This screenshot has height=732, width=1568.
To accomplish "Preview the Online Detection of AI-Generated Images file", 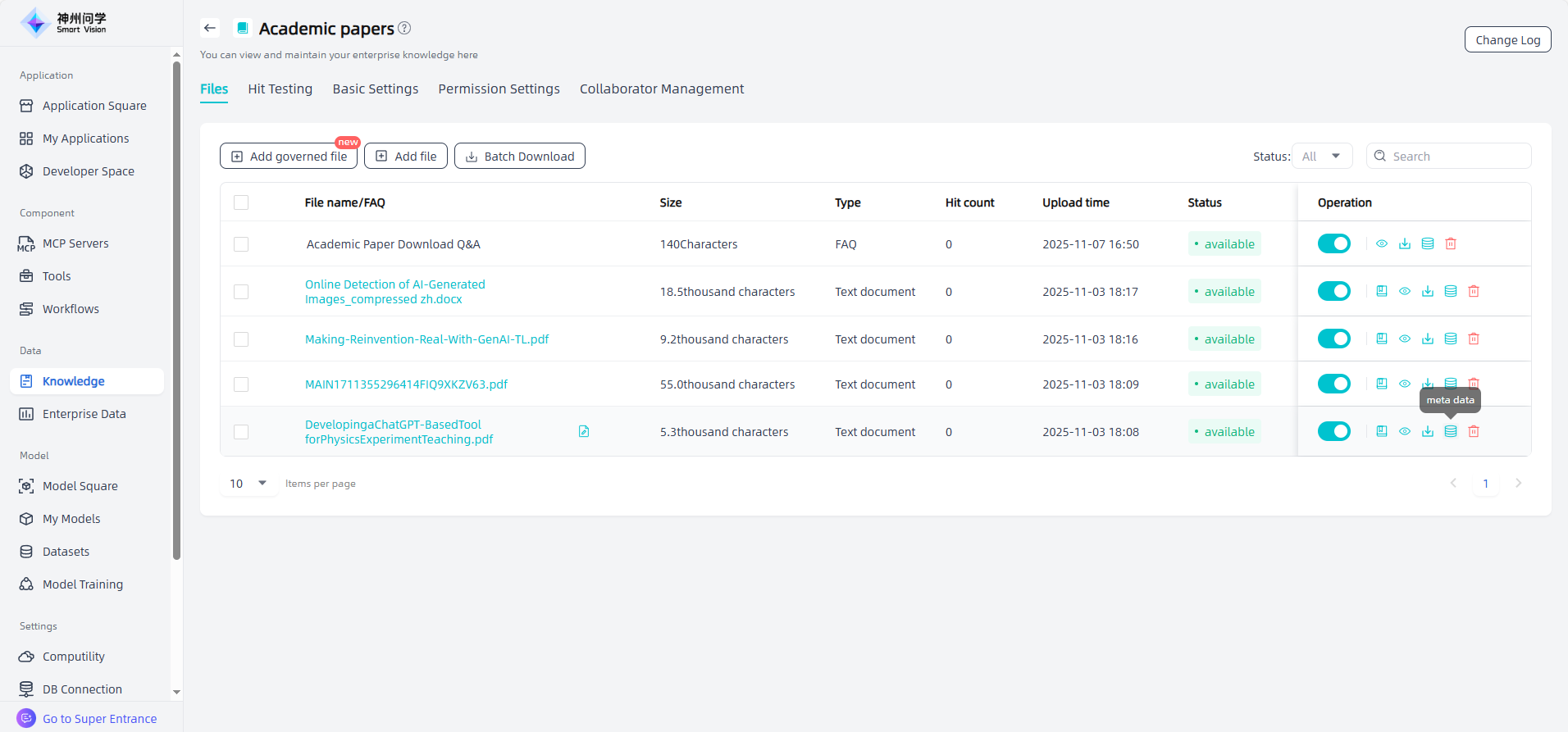I will pyautogui.click(x=1404, y=291).
